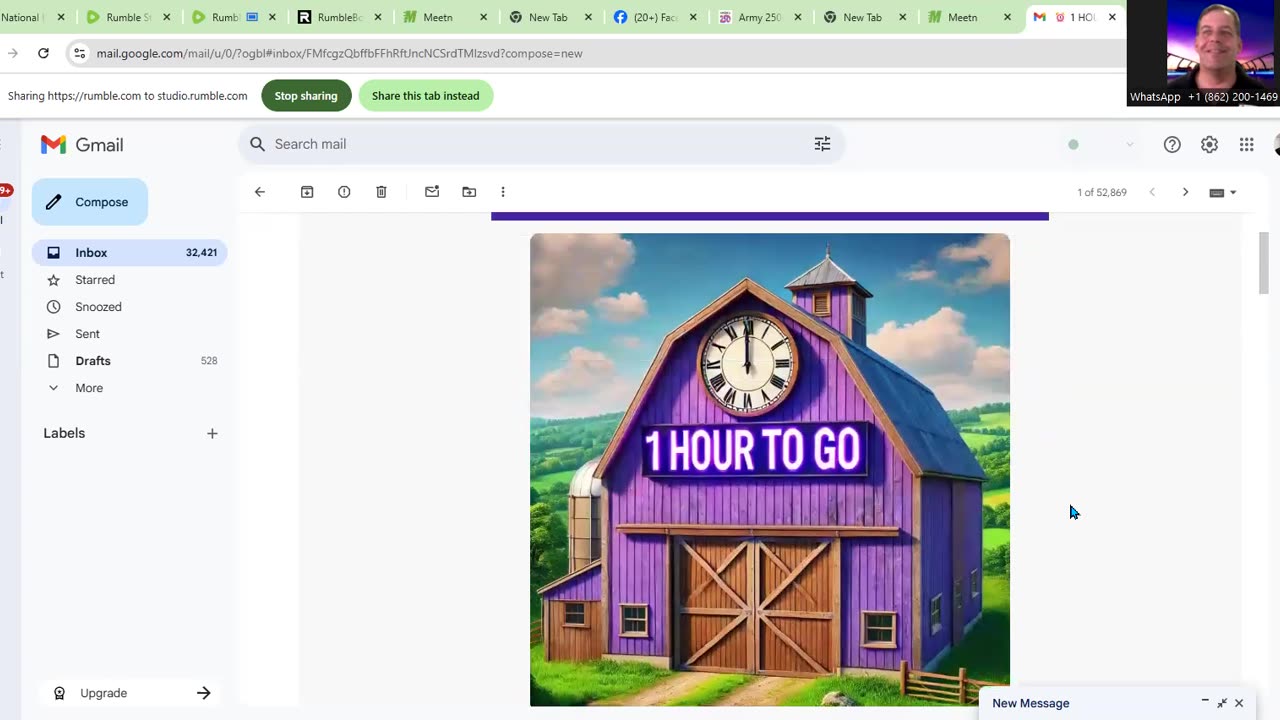
Task: Minimize the New Message window
Action: click(x=1205, y=703)
